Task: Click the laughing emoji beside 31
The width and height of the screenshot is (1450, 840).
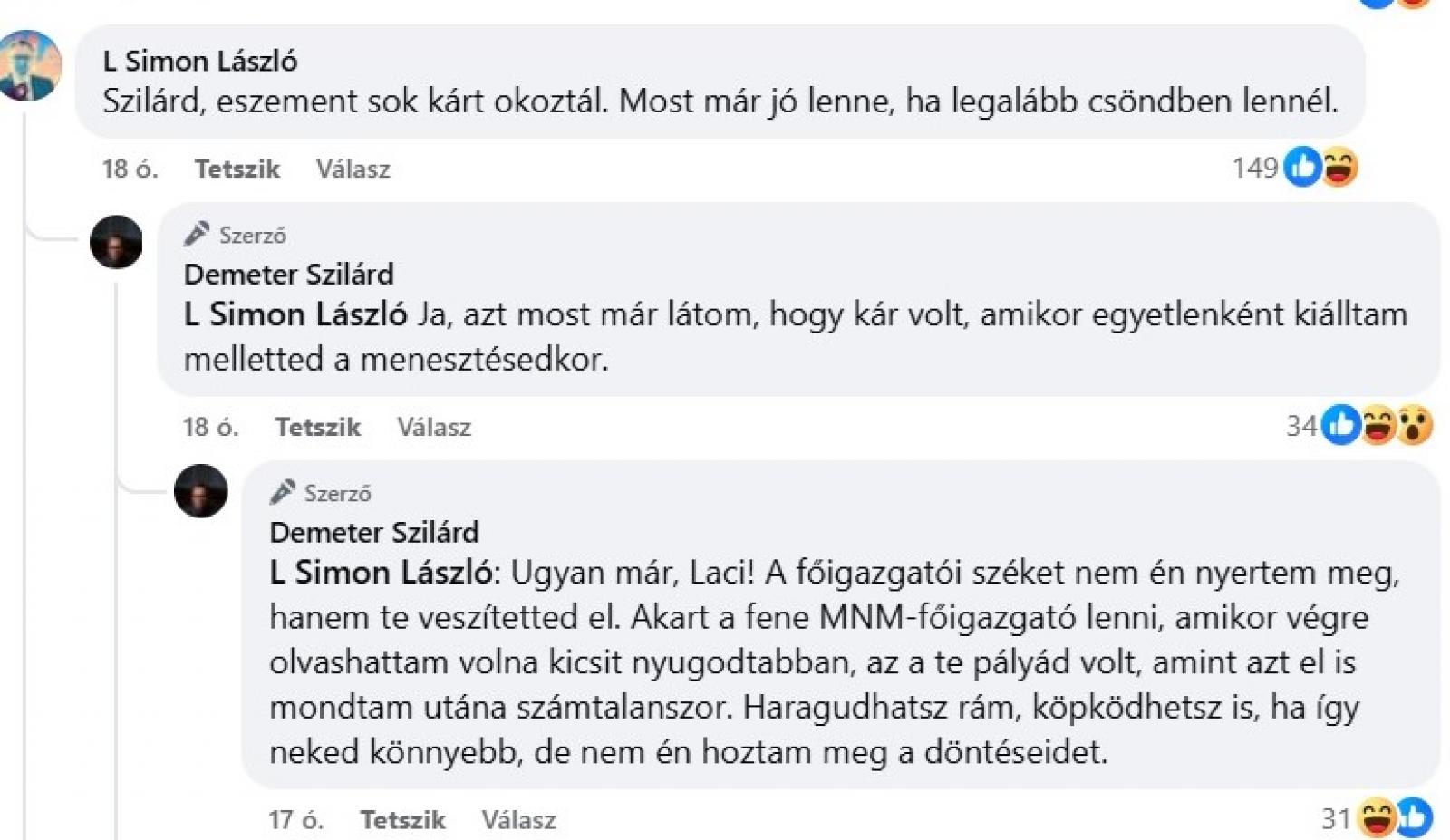Action: [1376, 818]
